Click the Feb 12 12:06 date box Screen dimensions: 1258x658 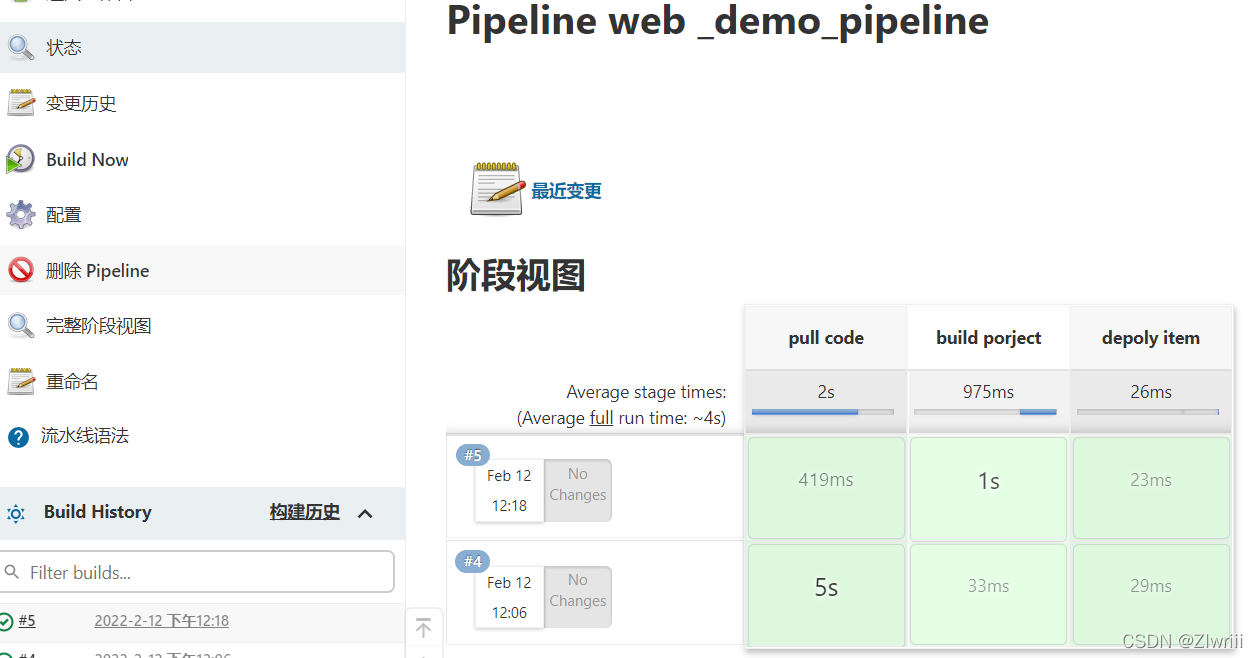click(509, 597)
